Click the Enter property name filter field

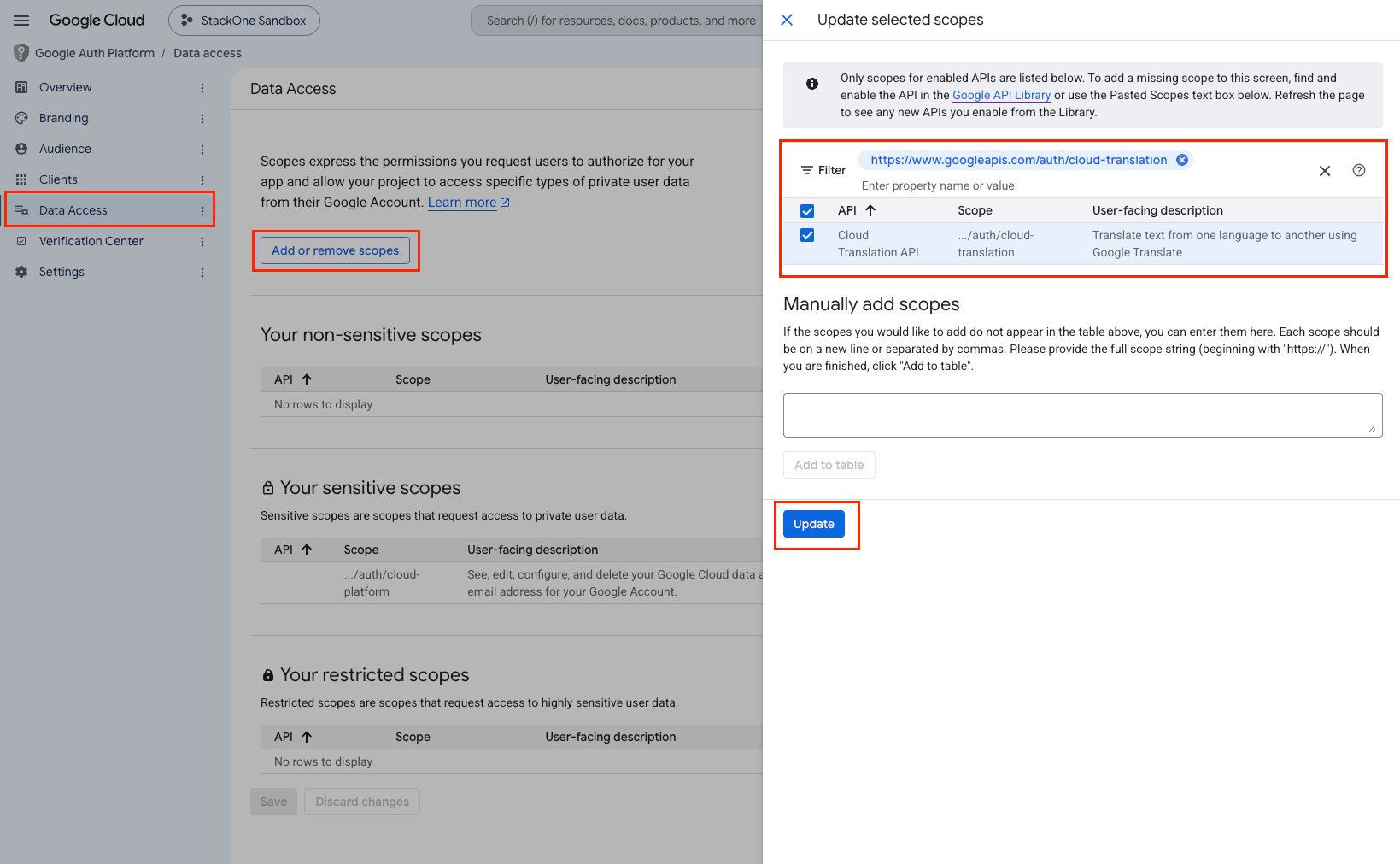point(938,185)
